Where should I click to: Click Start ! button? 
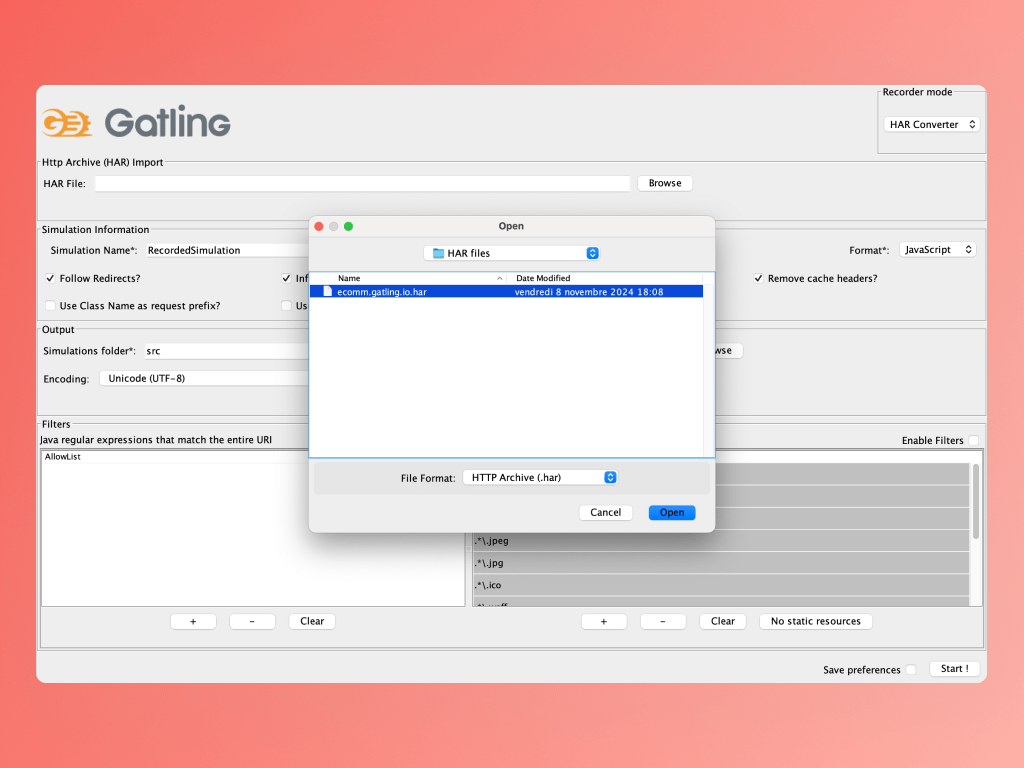point(954,669)
